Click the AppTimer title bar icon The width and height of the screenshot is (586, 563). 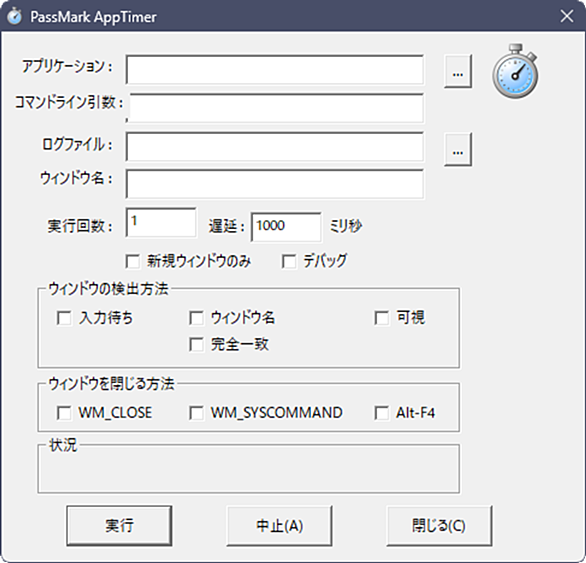pos(15,16)
